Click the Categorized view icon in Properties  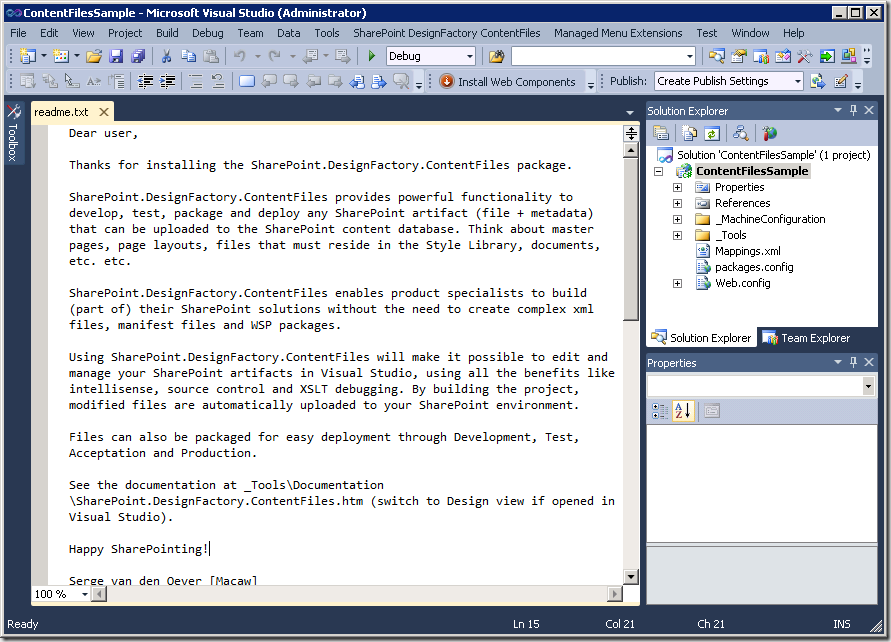click(x=660, y=411)
